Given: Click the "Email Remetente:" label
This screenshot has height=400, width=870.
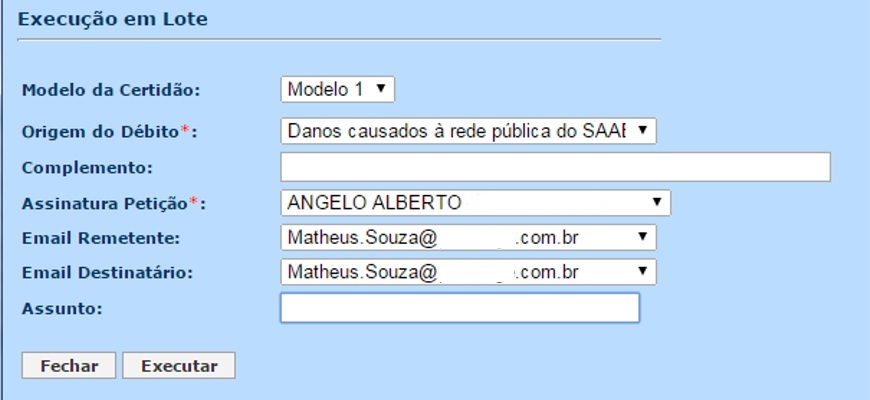Looking at the screenshot, I should coord(100,238).
